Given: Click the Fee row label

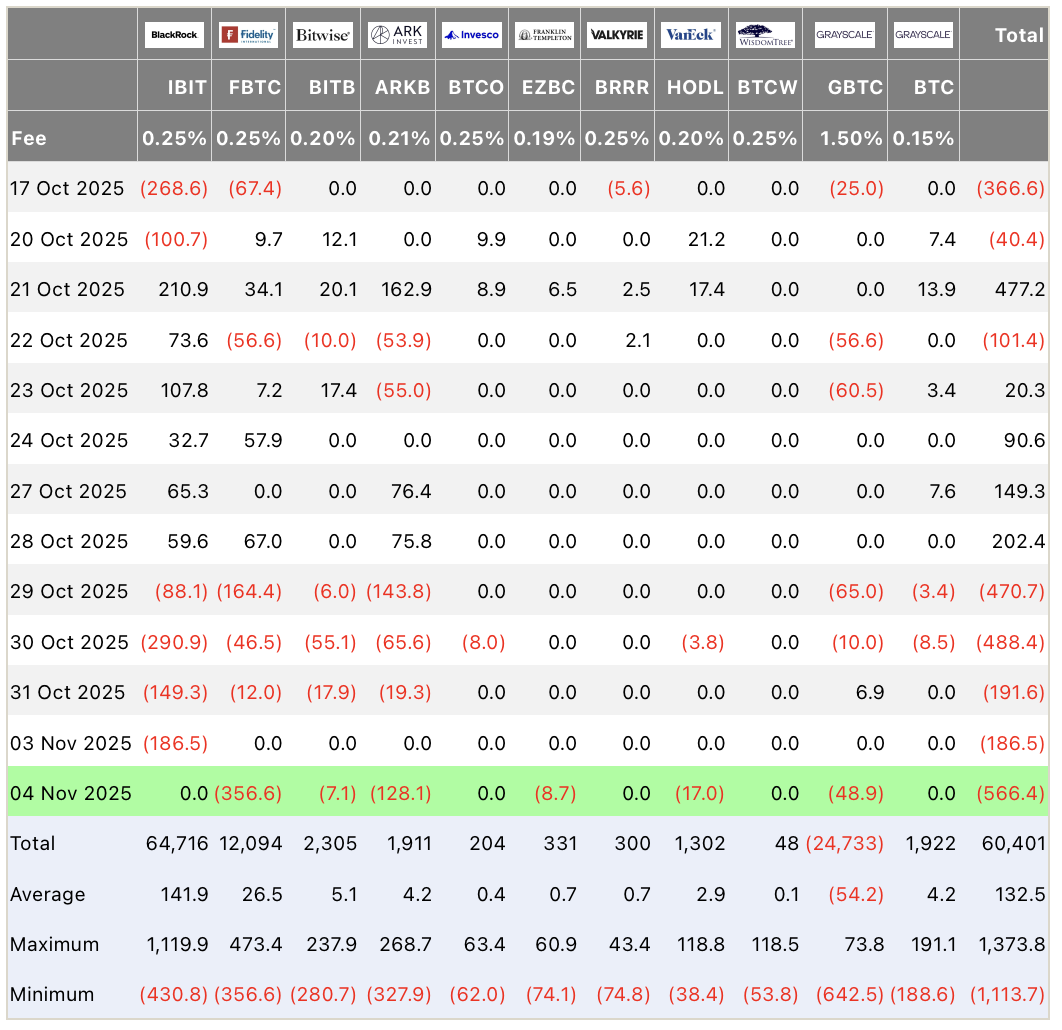Looking at the screenshot, I should (29, 138).
